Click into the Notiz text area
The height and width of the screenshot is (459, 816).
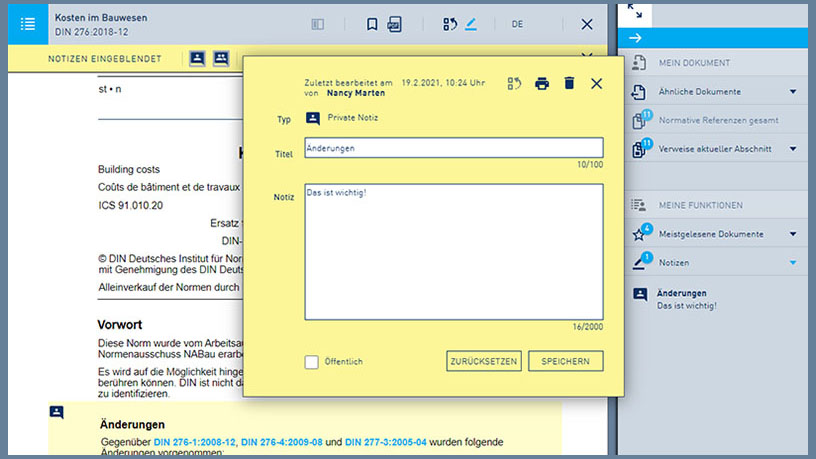454,251
